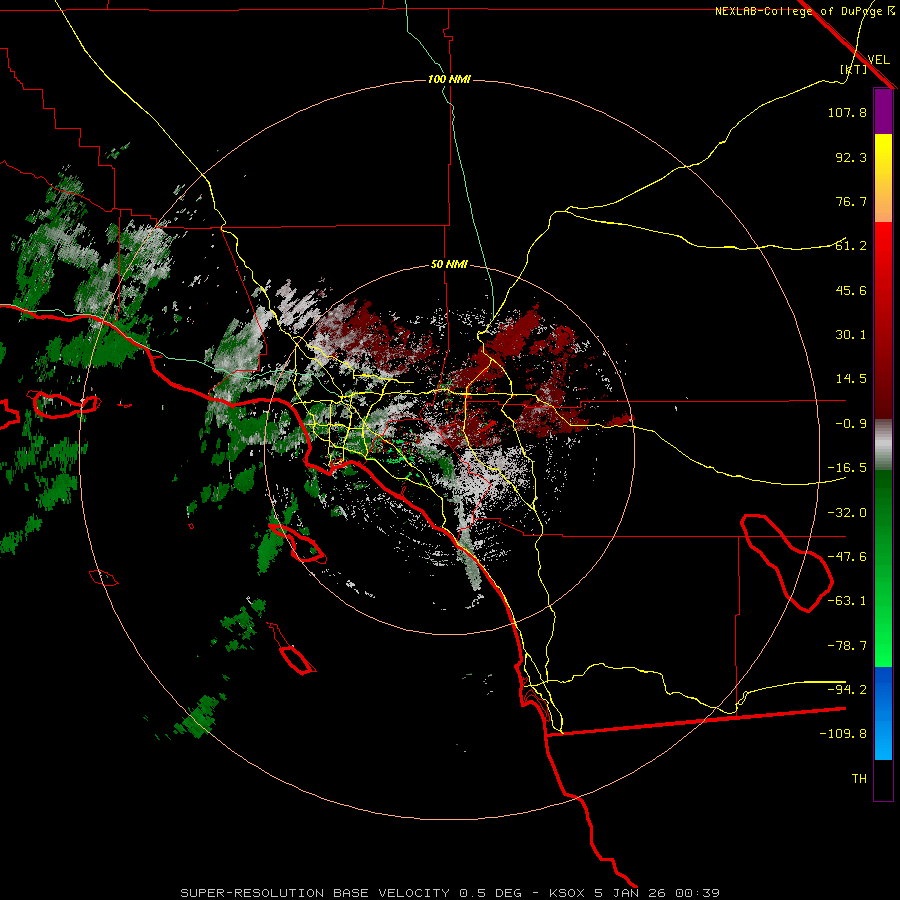This screenshot has height=900, width=900.
Task: Click the NEXLAB-College of DuPage credit text
Action: (804, 11)
